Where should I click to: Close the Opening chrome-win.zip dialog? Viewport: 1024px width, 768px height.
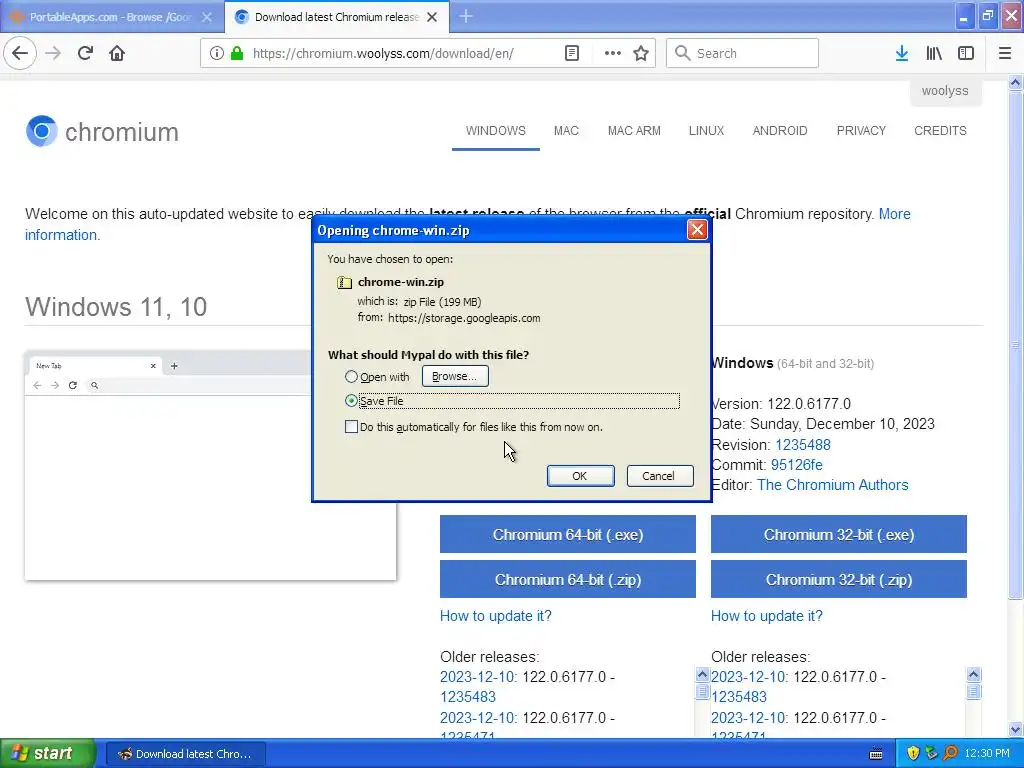(x=697, y=230)
